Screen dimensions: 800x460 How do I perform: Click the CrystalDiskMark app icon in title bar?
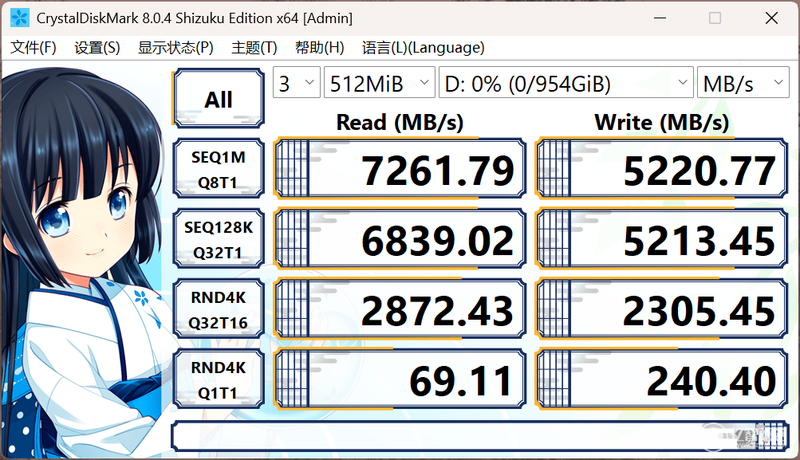[x=19, y=18]
